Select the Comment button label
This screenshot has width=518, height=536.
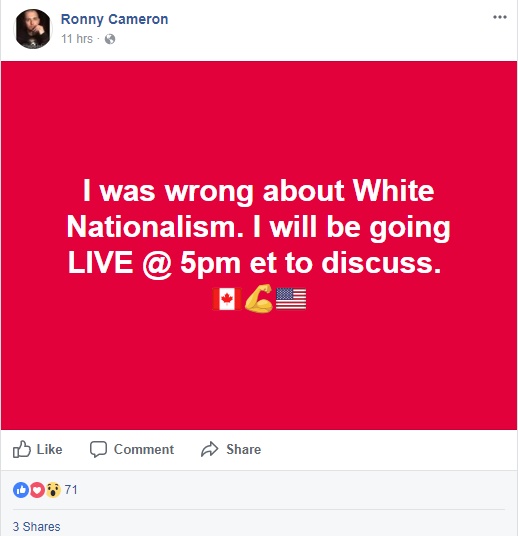[x=144, y=449]
